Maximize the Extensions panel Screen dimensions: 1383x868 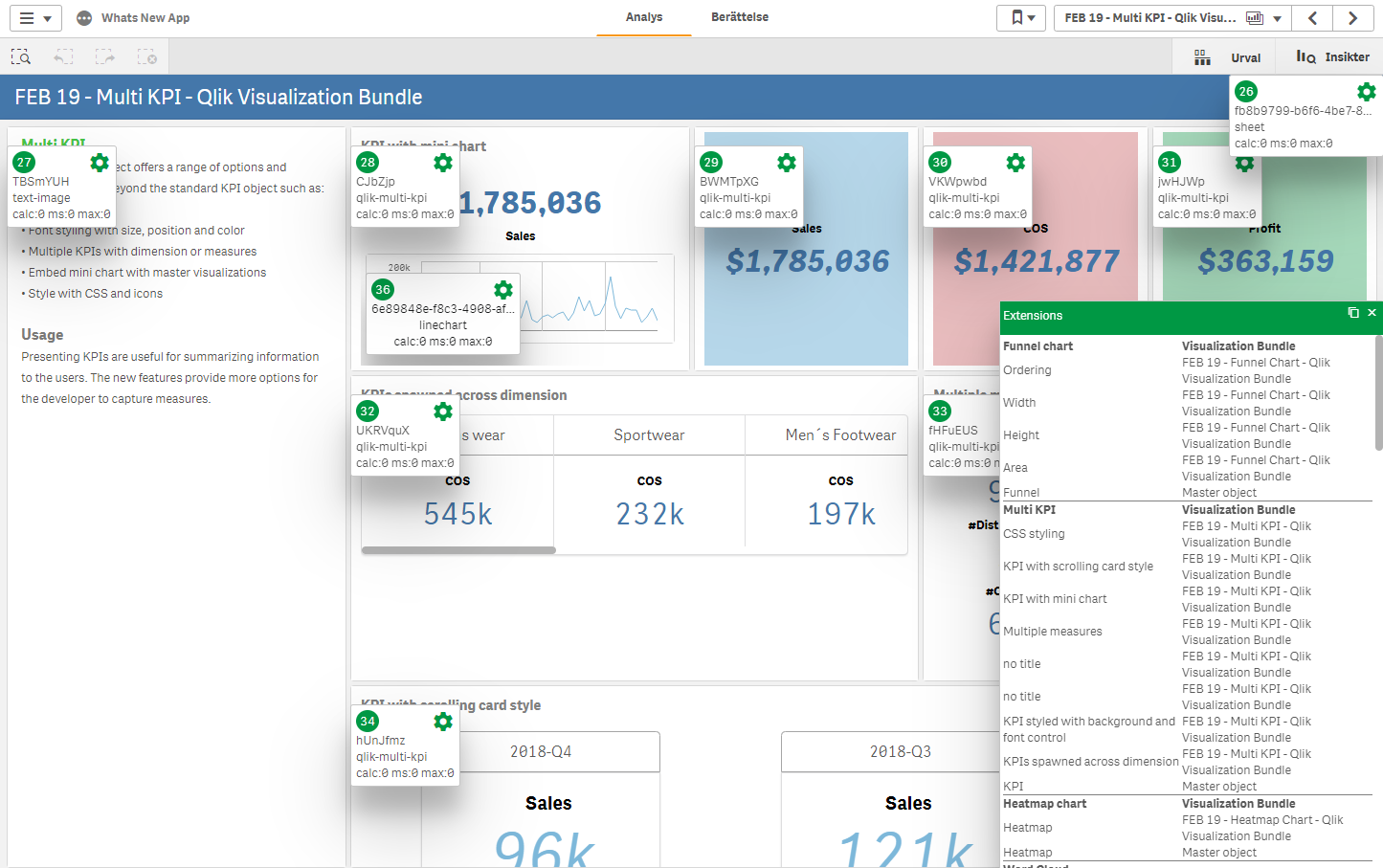pos(1353,313)
